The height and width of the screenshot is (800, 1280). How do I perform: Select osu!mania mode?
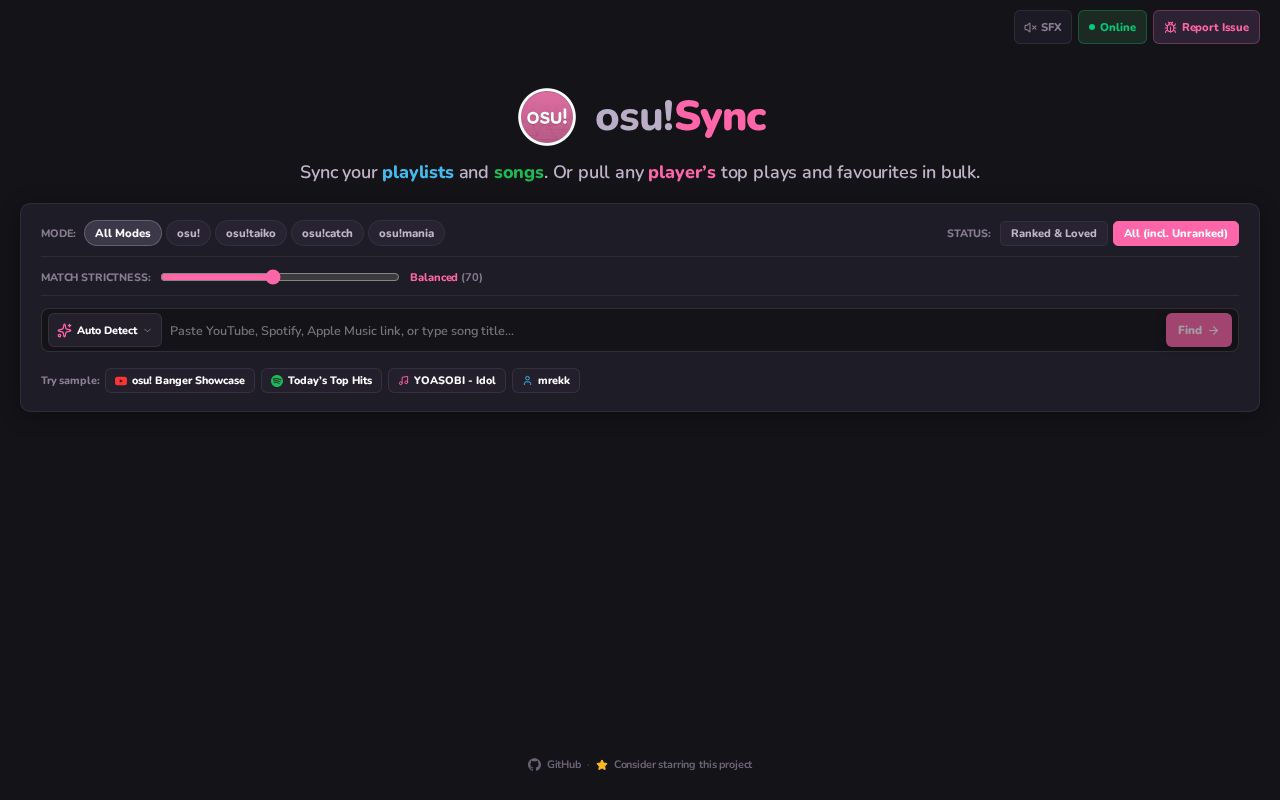tap(406, 233)
